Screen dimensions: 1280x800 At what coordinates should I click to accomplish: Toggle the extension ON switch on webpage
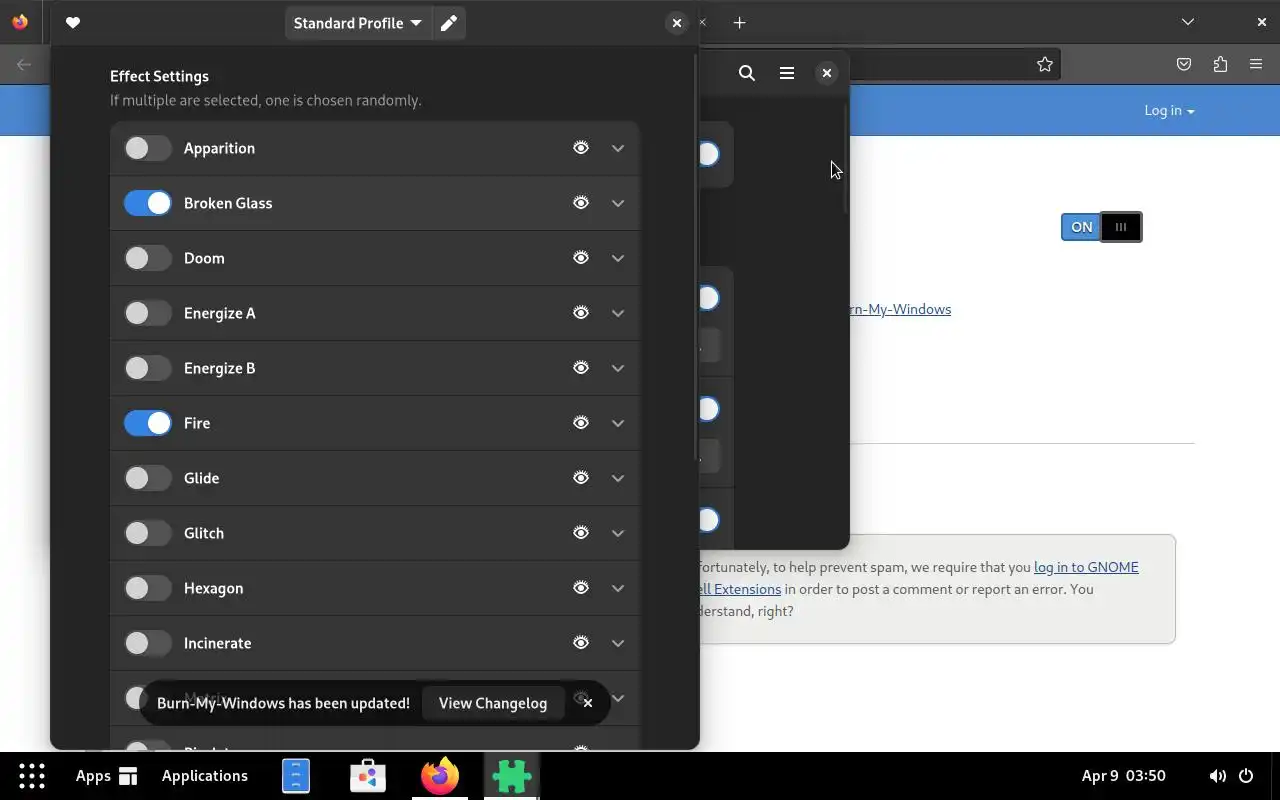pos(1101,227)
